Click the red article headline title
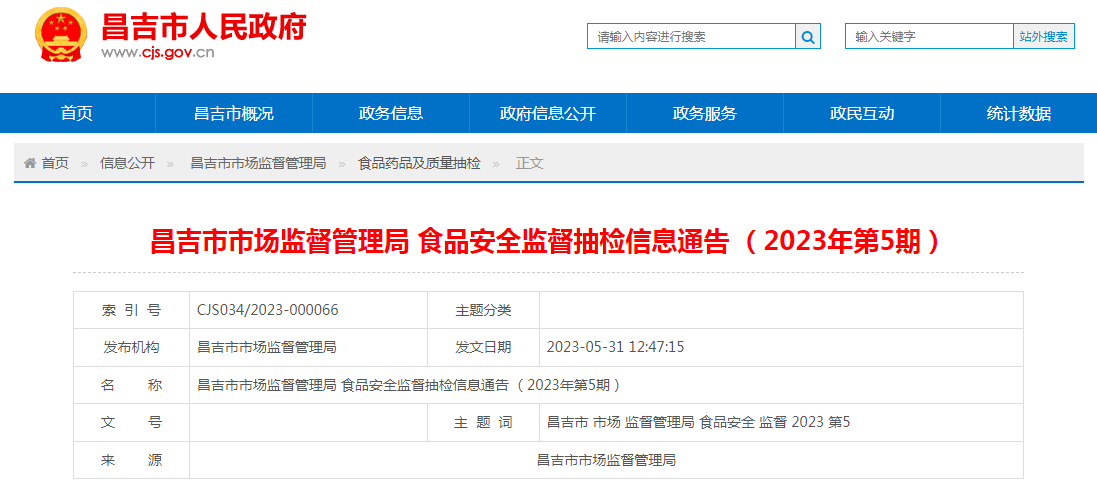The width and height of the screenshot is (1097, 498). [548, 241]
